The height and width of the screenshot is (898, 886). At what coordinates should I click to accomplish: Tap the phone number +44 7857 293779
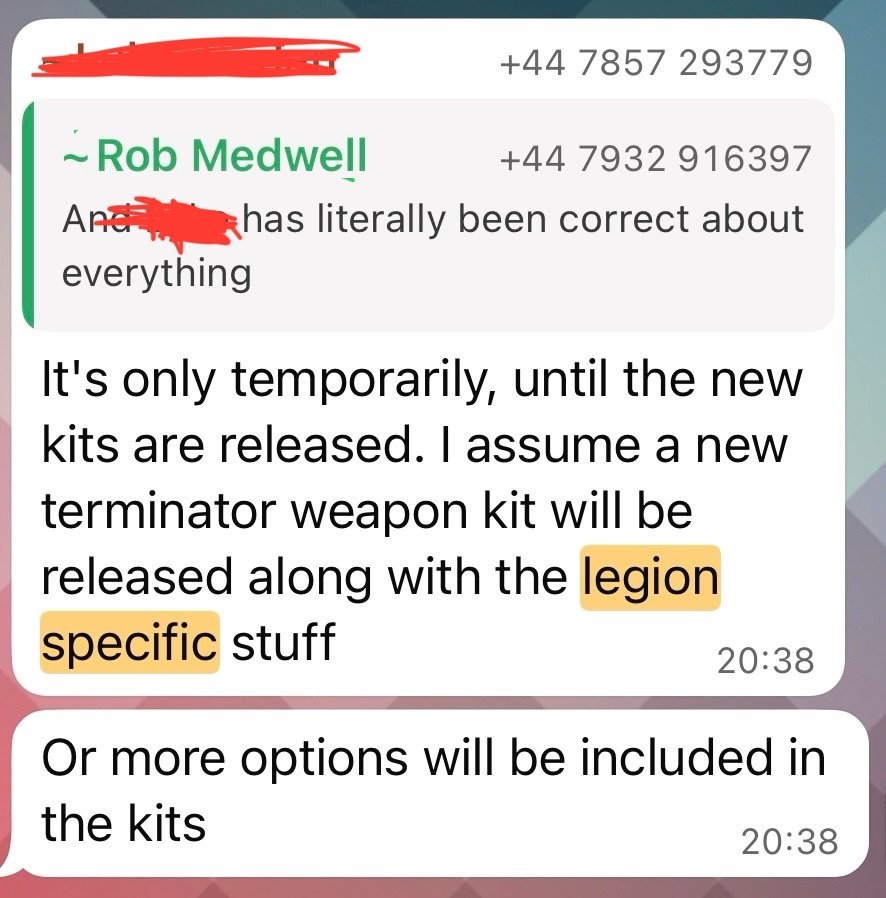(656, 62)
